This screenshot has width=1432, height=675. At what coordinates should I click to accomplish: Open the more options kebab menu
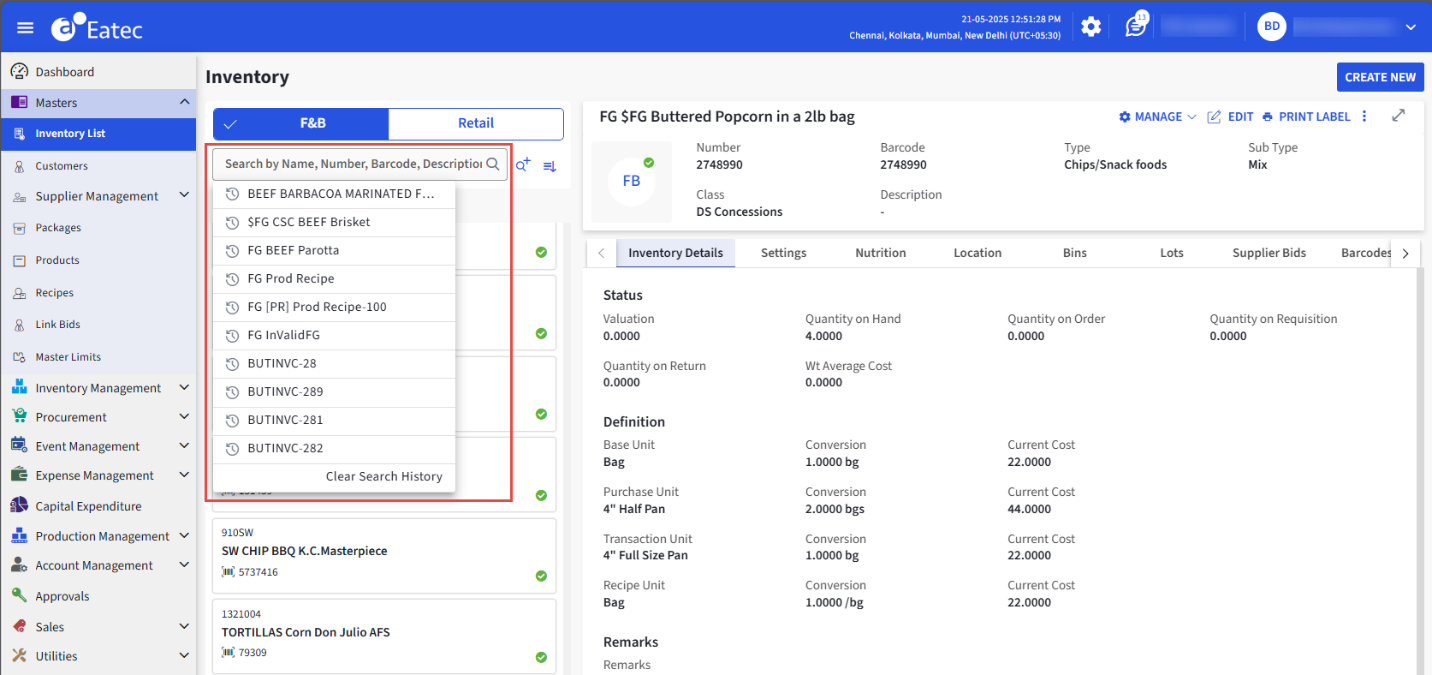point(1364,117)
